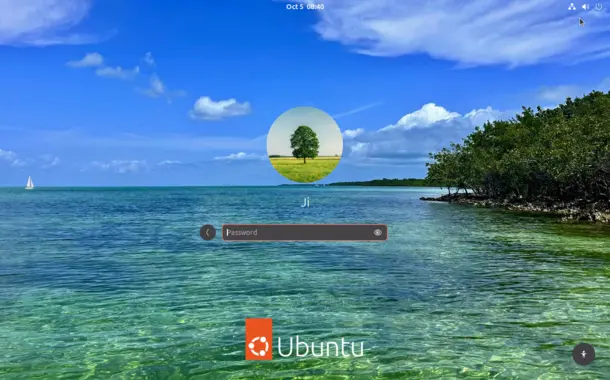Toggle password visibility with the eye icon

[378, 233]
